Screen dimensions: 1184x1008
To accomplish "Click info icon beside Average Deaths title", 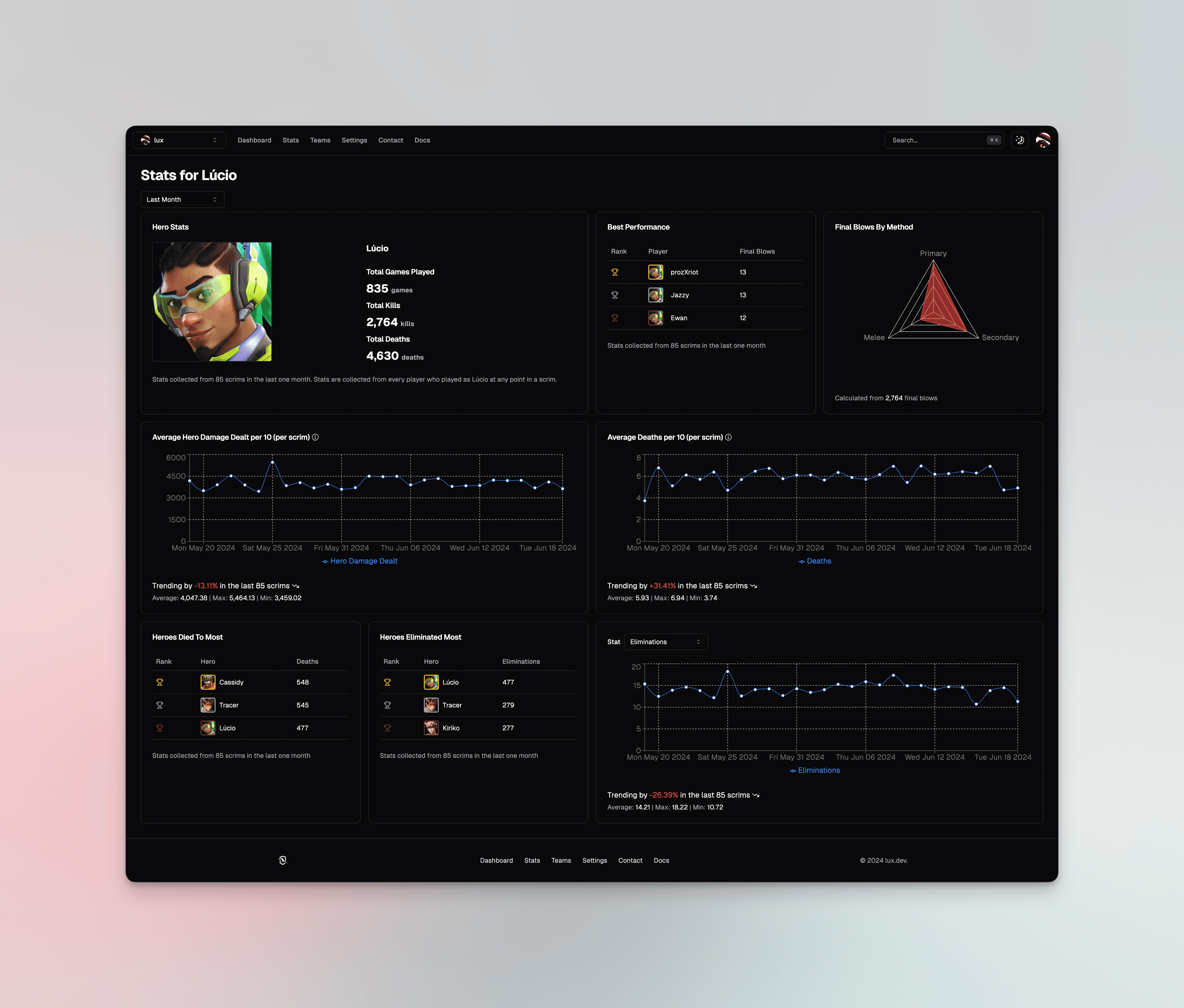I will point(729,437).
